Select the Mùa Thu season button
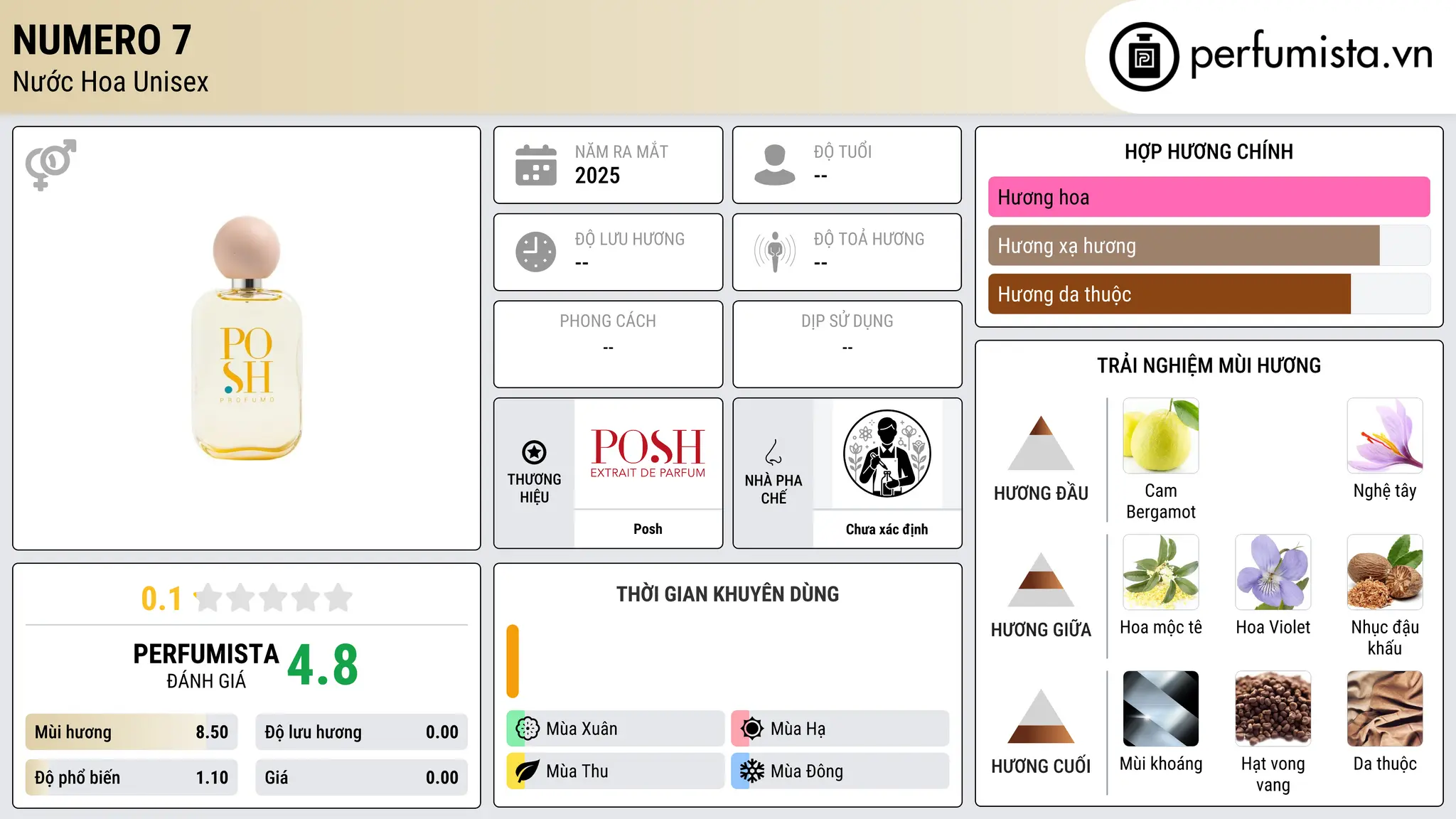1456x819 pixels. (615, 771)
